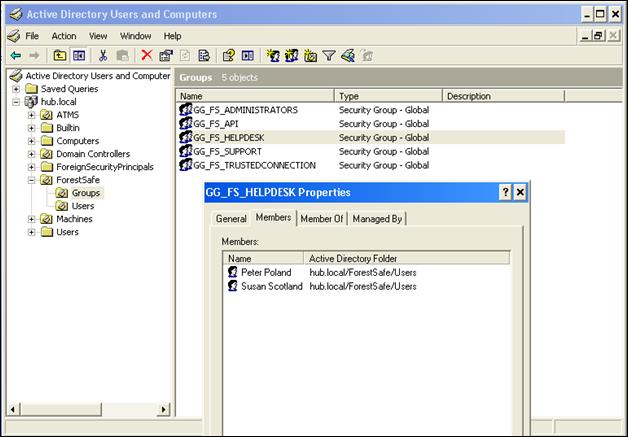Click the Saved Queries folder icon
The width and height of the screenshot is (628, 437).
pos(31,89)
